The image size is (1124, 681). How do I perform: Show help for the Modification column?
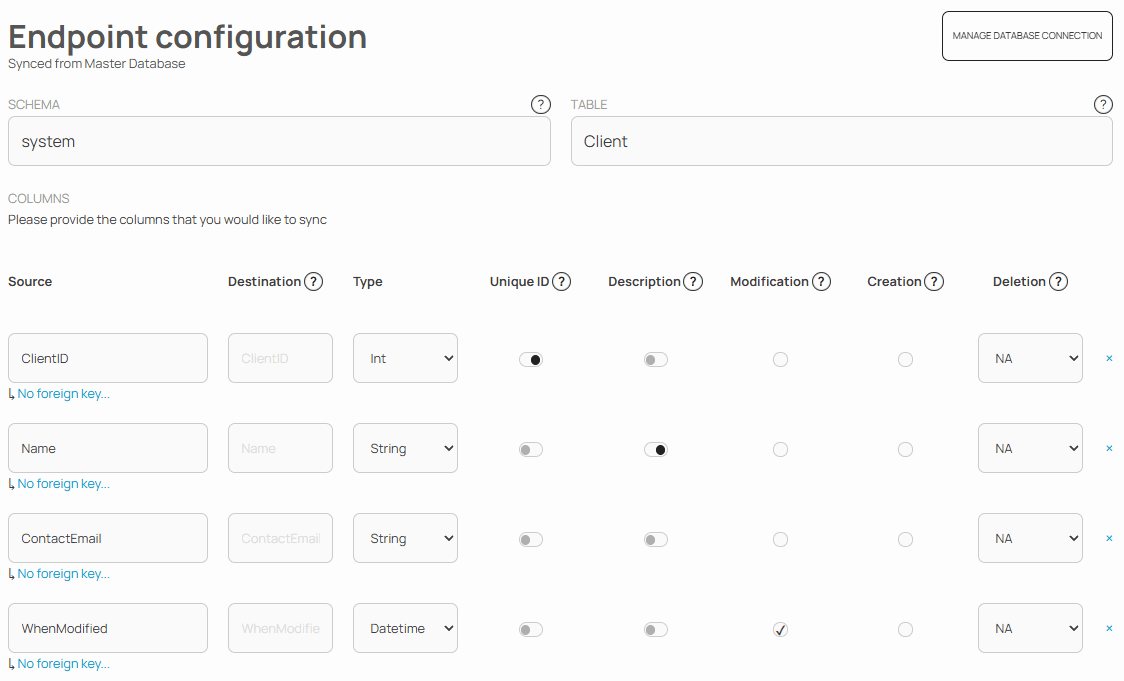coord(821,282)
